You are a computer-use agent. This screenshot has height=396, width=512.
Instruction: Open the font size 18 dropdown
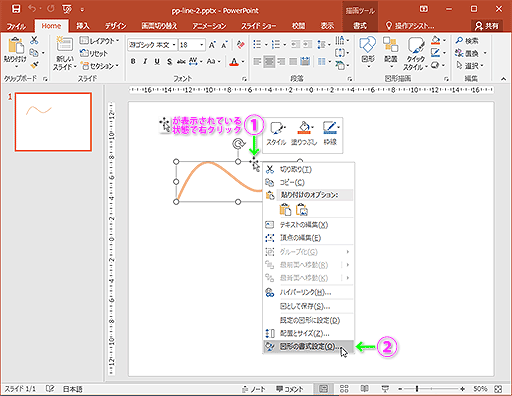[201, 45]
